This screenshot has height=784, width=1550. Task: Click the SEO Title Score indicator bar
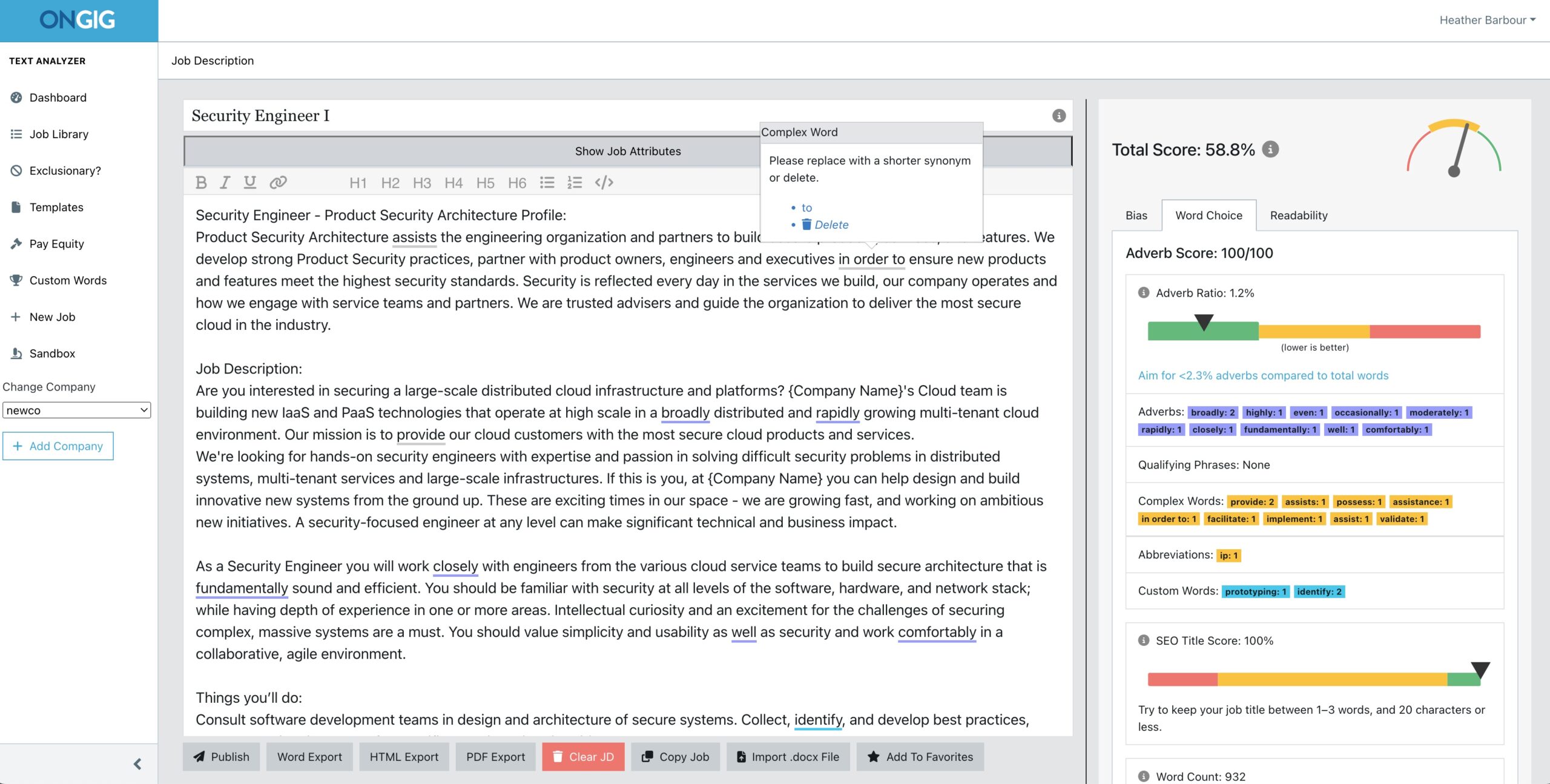1314,679
